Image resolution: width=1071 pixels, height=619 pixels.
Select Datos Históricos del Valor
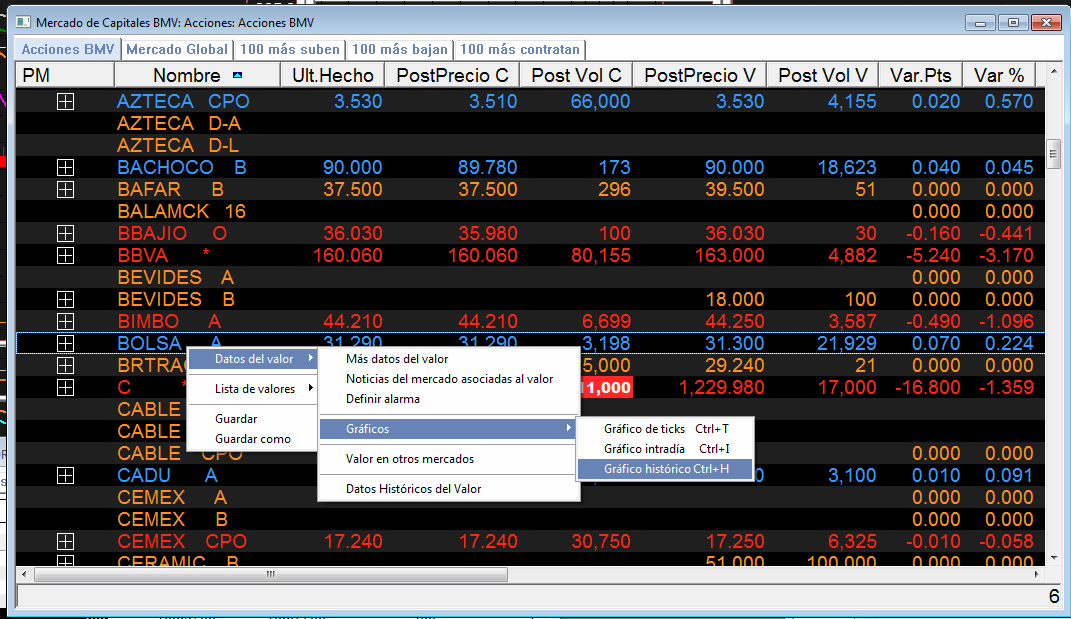[x=413, y=489]
